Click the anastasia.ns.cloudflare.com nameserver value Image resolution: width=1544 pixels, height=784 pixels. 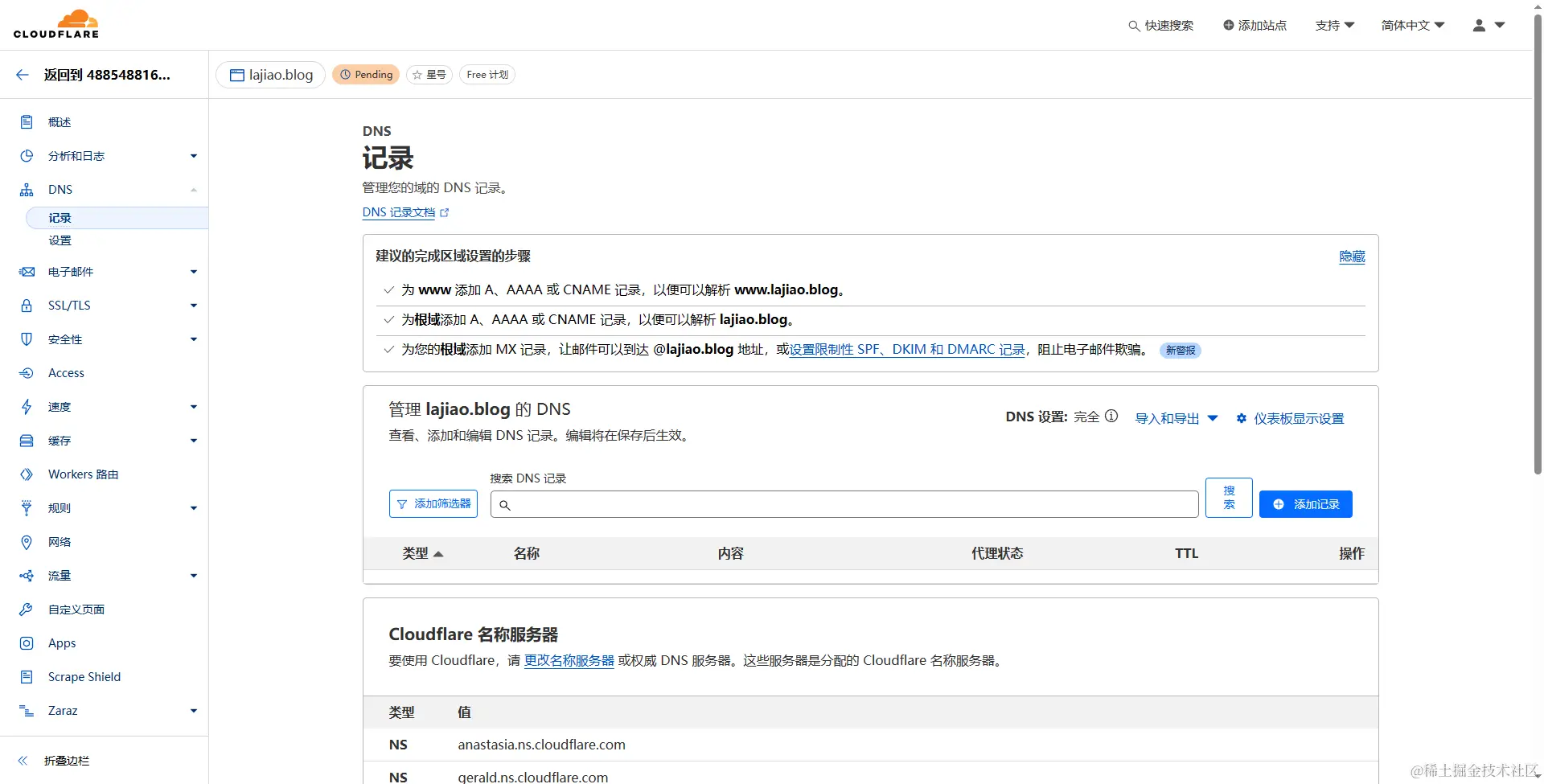[x=541, y=745]
